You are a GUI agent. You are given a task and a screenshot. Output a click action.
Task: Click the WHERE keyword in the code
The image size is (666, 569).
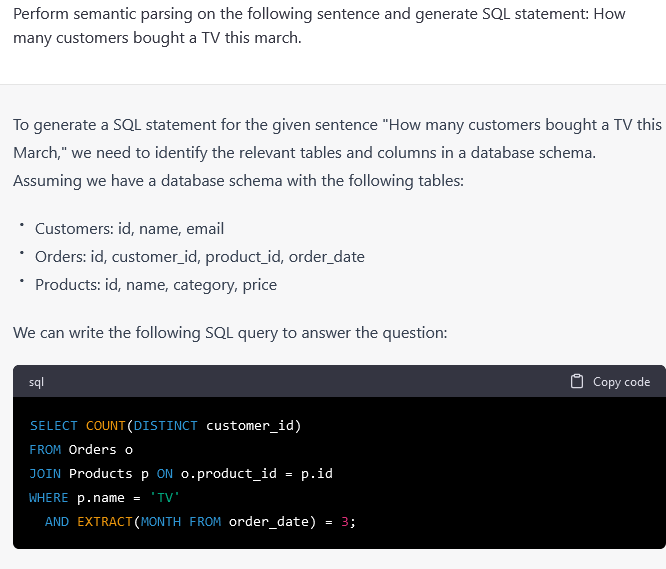49,498
